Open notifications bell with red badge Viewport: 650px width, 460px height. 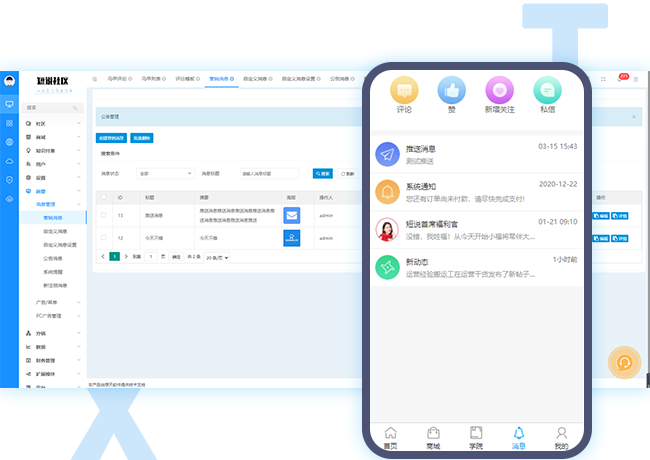click(621, 78)
